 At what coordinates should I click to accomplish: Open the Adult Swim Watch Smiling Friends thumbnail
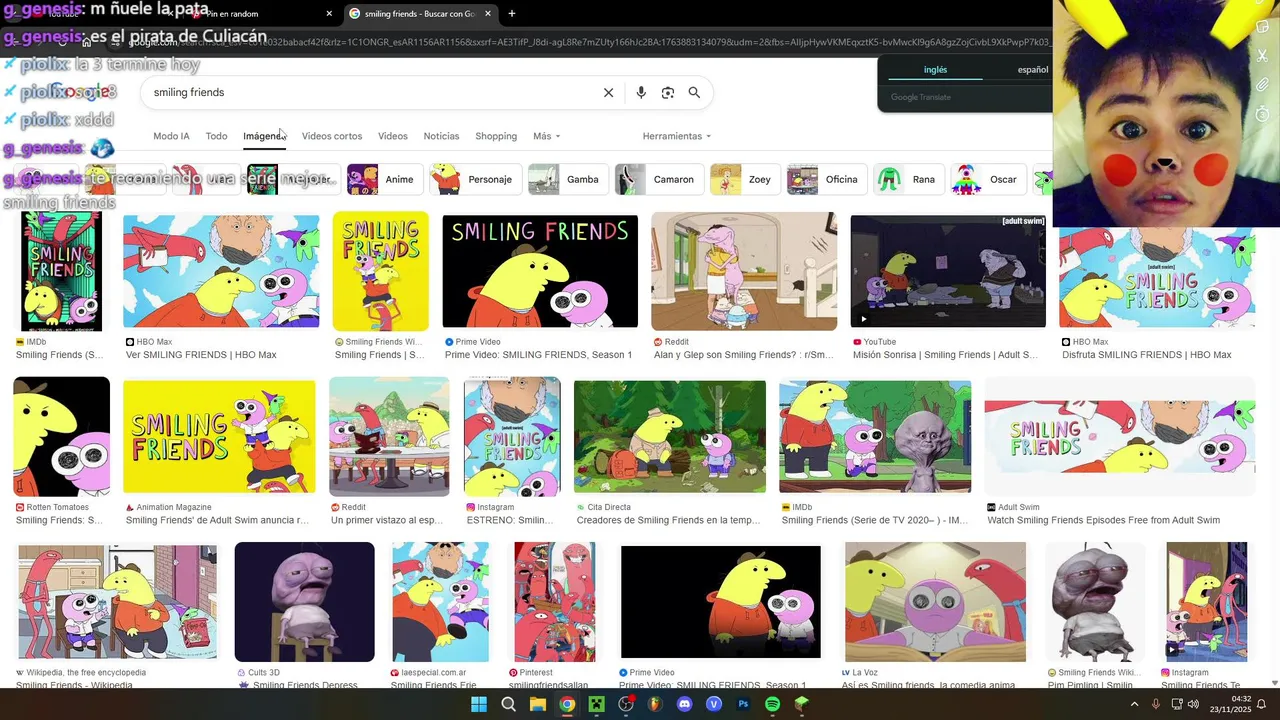coord(1119,437)
